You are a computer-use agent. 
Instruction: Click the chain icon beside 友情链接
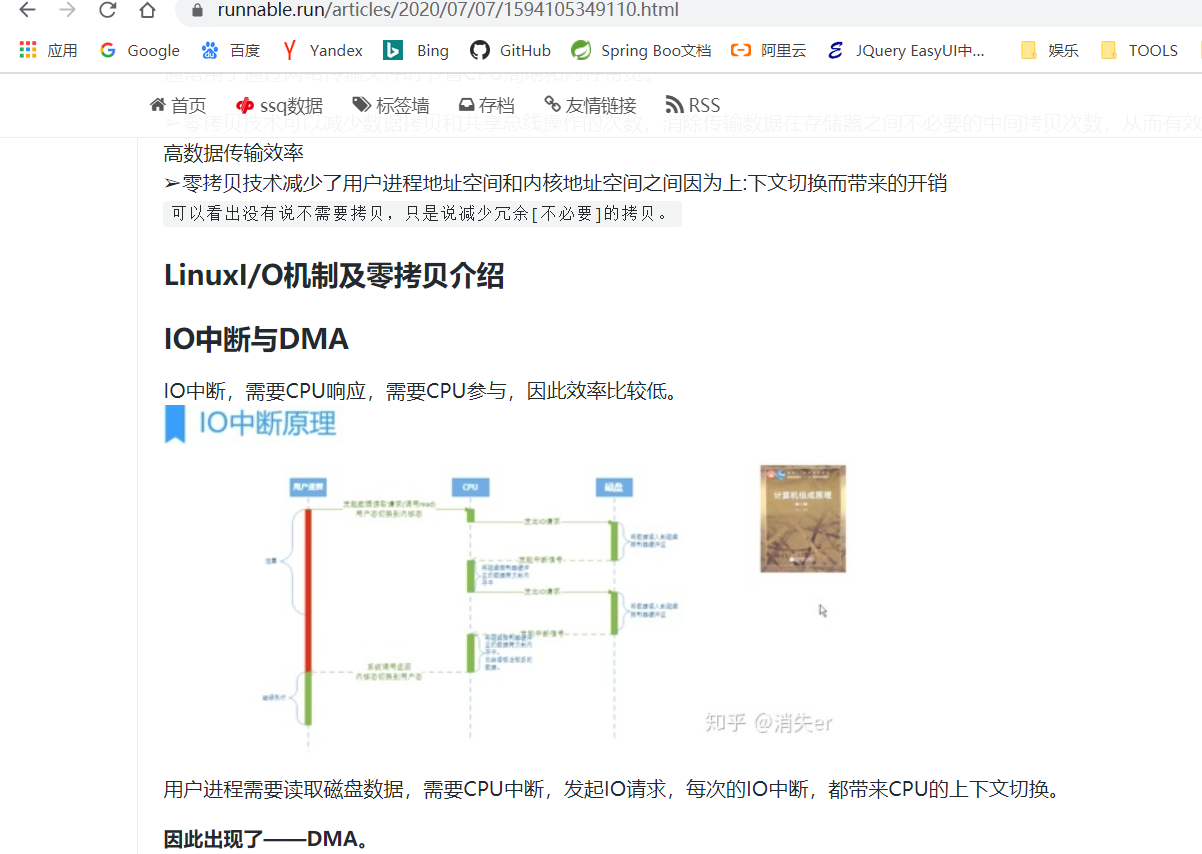[553, 105]
